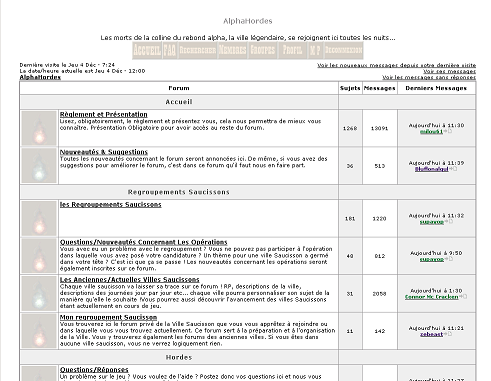Image resolution: width=491 pixels, height=381 pixels.
Task: Click the Messages column header
Action: pos(380,88)
